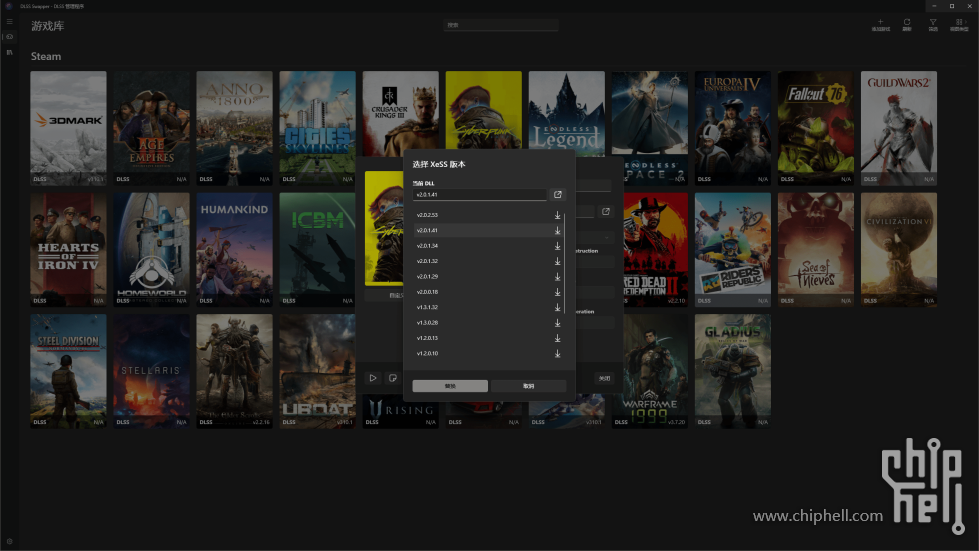
Task: Download XeSS version v2.0.0.18
Action: [x=558, y=292]
